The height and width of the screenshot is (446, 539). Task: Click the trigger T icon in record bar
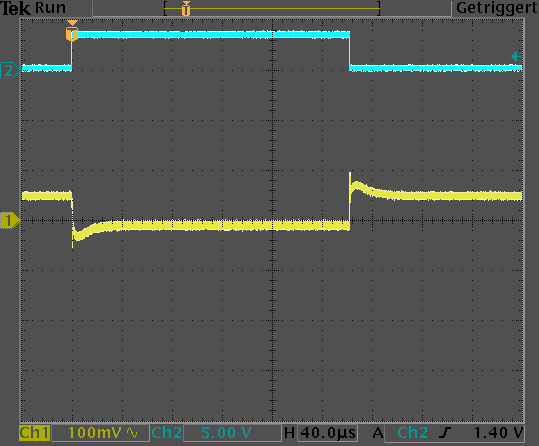(186, 9)
